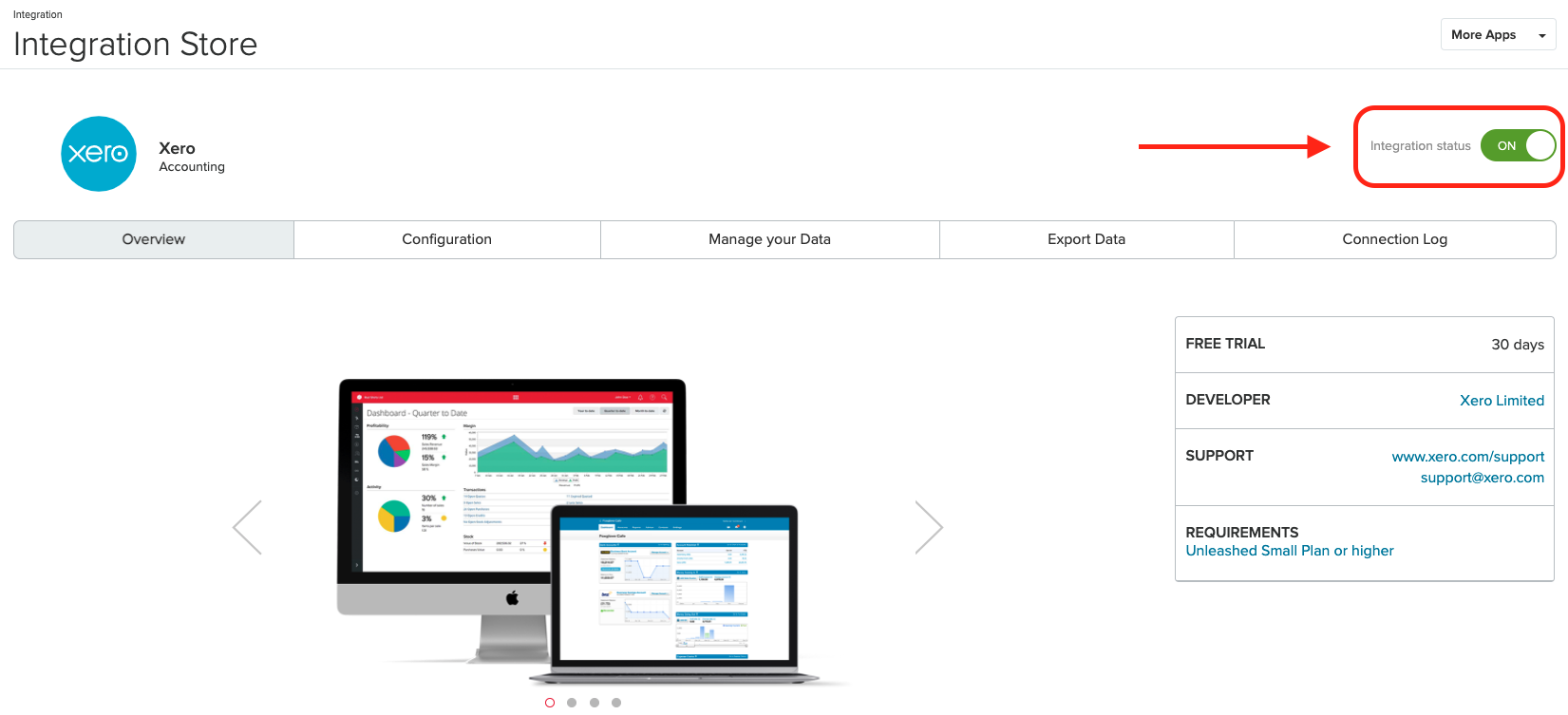Open the Xero Limited developer link
Viewport: 1568px width, 715px height.
[1502, 401]
